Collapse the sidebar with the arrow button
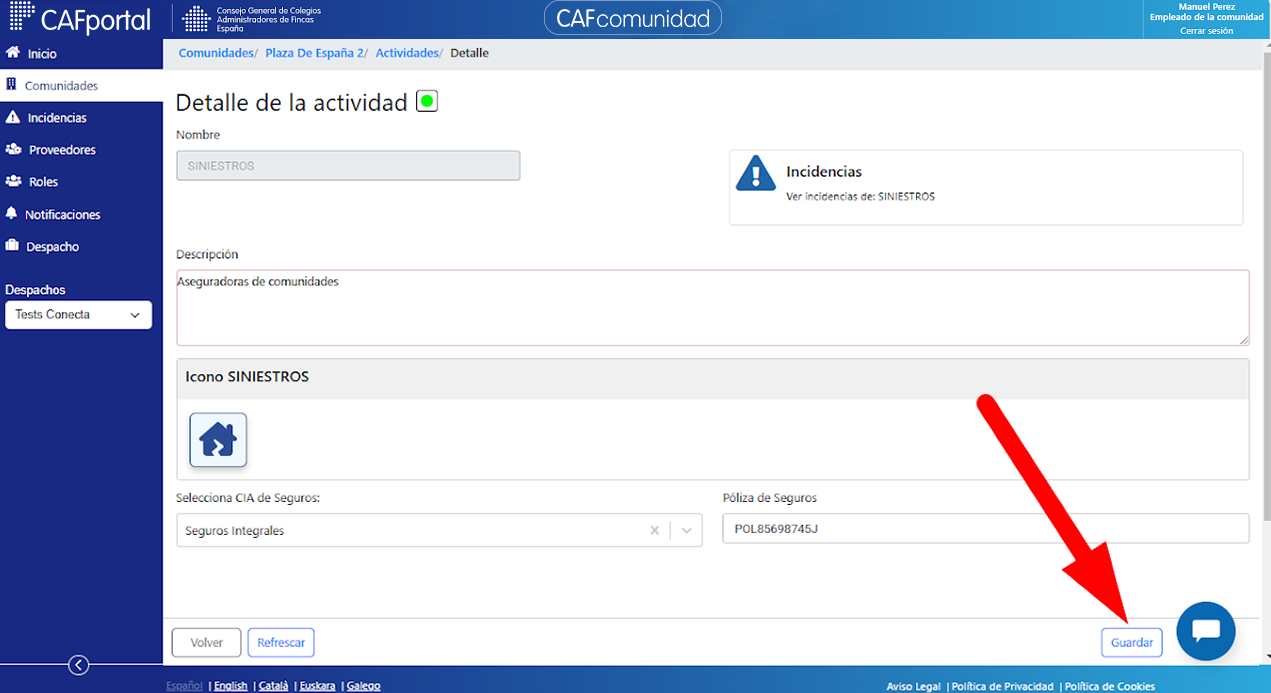The image size is (1271, 693). [x=78, y=665]
